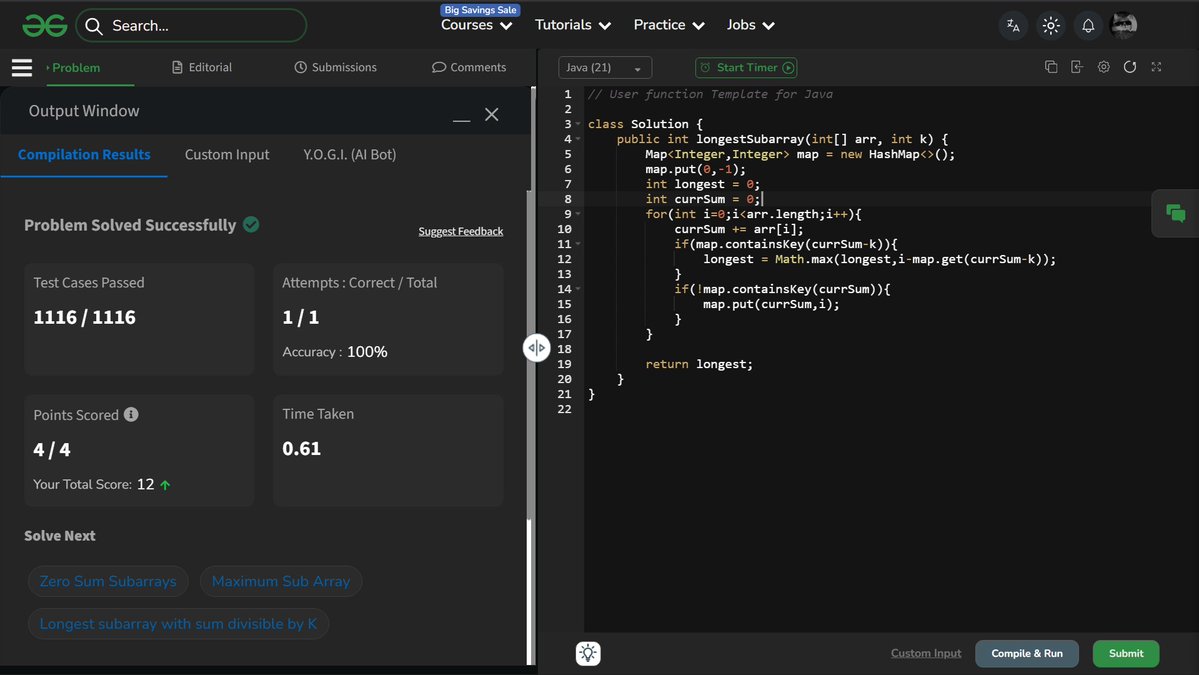Viewport: 1199px width, 675px height.
Task: Click the Big Savings Sale badge
Action: (480, 10)
